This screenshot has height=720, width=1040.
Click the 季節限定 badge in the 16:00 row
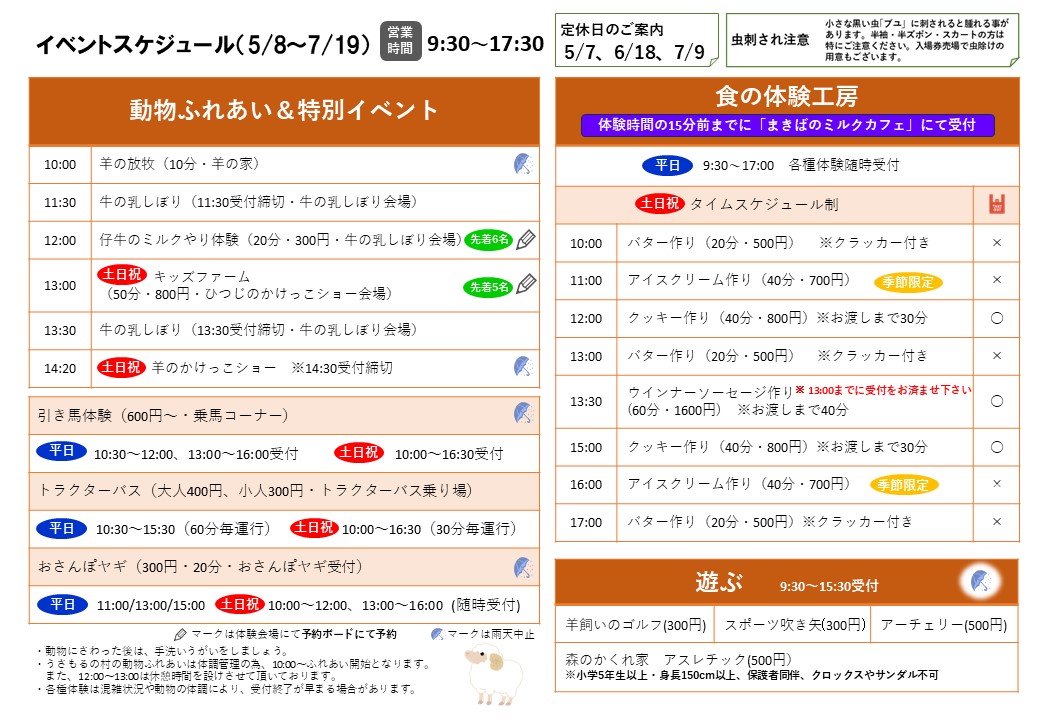[904, 485]
